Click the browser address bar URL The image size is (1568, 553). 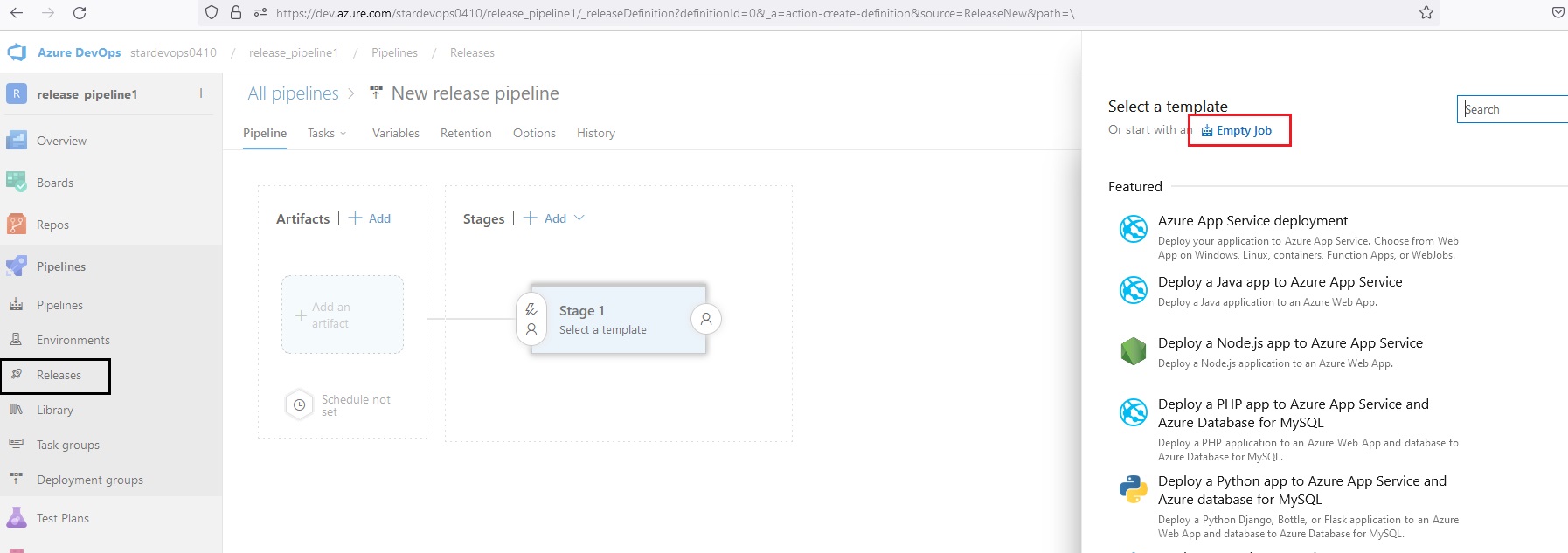[675, 13]
